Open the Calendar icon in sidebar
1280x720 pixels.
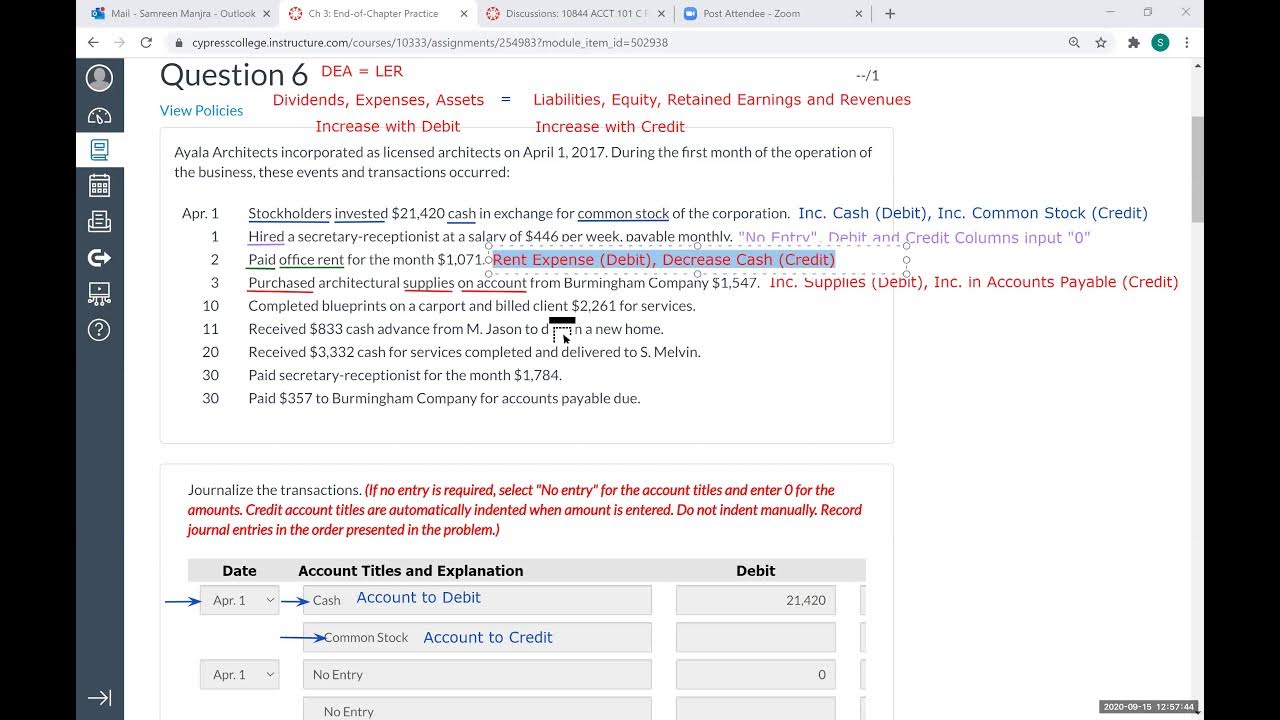coord(99,185)
